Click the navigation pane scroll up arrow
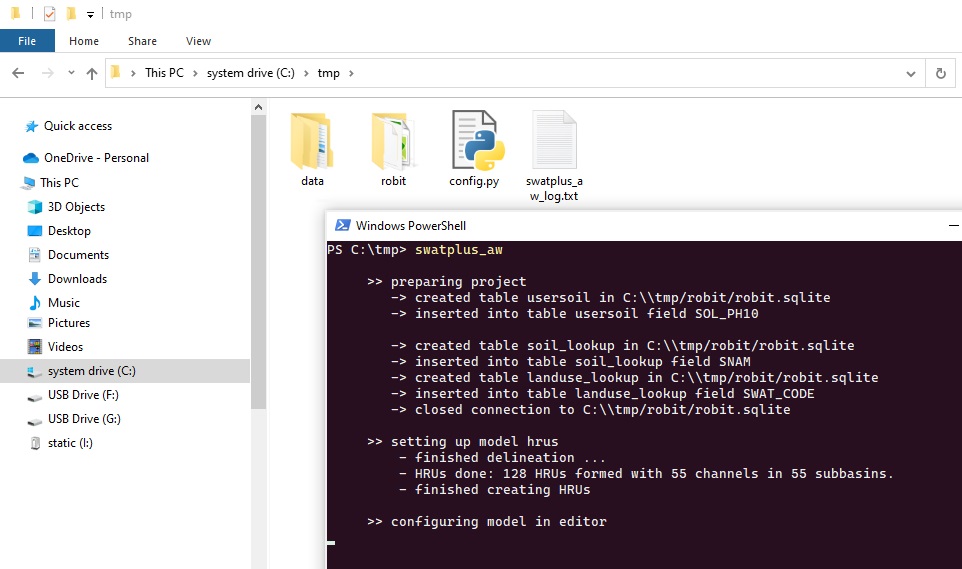The image size is (962, 569). click(258, 107)
